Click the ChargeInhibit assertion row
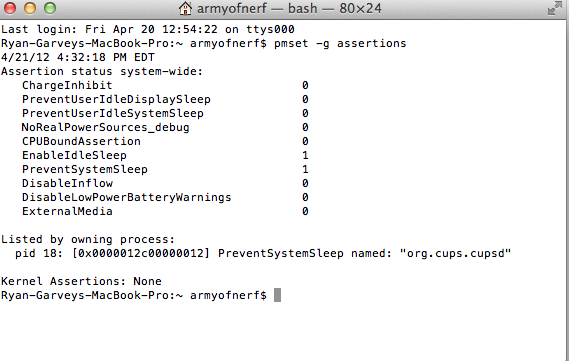The image size is (569, 361). pos(165,85)
